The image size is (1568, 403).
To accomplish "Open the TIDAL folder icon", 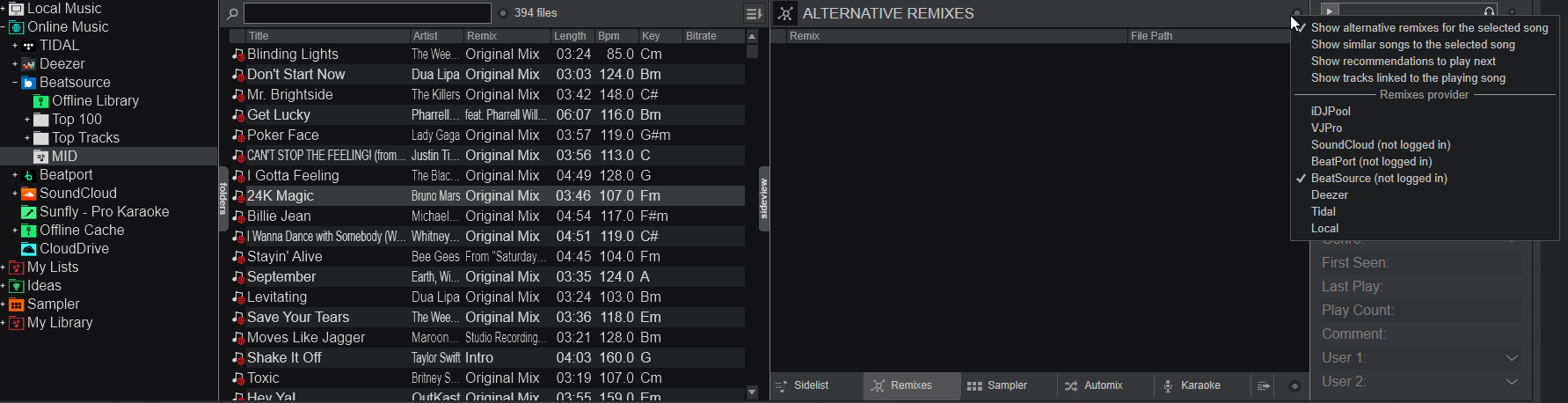I will click(x=29, y=46).
